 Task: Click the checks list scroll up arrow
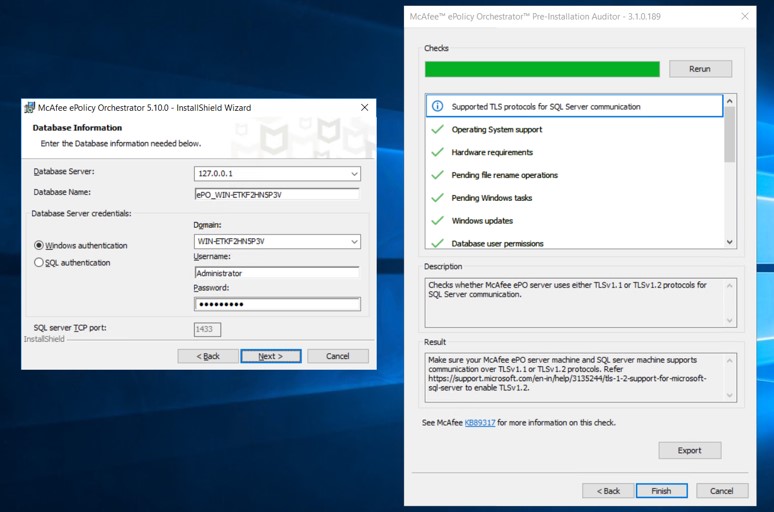(730, 101)
